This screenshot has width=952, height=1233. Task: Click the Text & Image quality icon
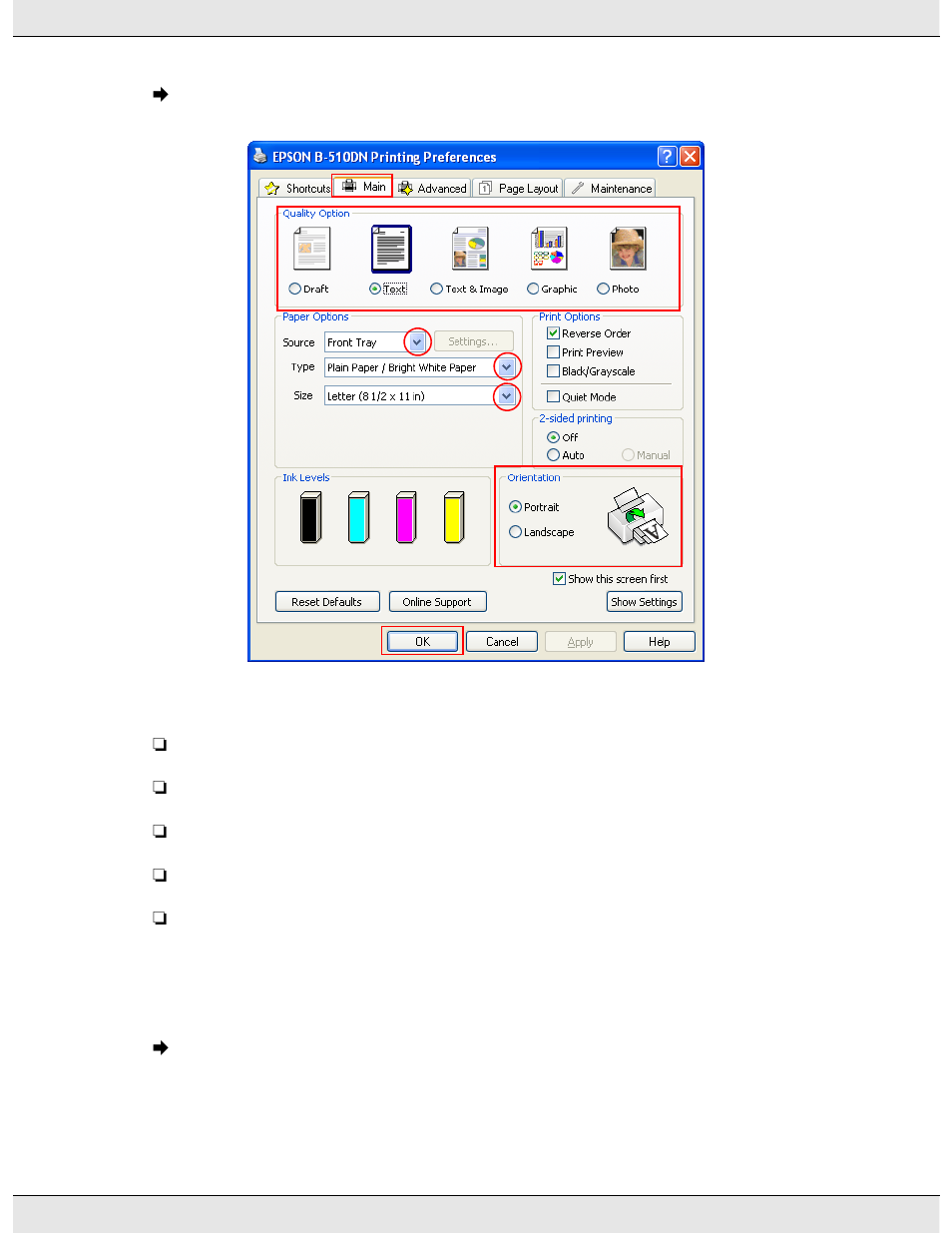470,249
